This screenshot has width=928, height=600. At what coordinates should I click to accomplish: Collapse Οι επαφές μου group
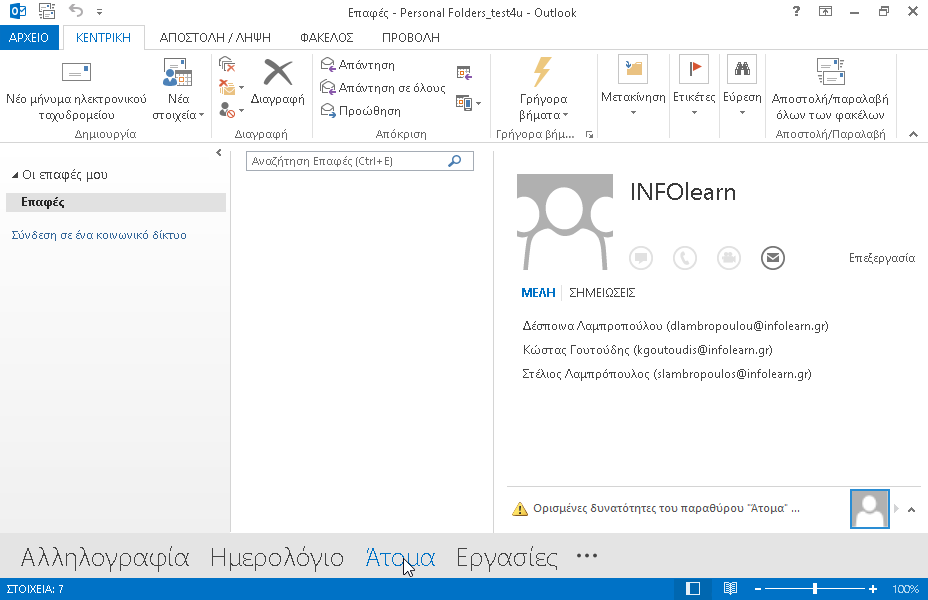15,175
